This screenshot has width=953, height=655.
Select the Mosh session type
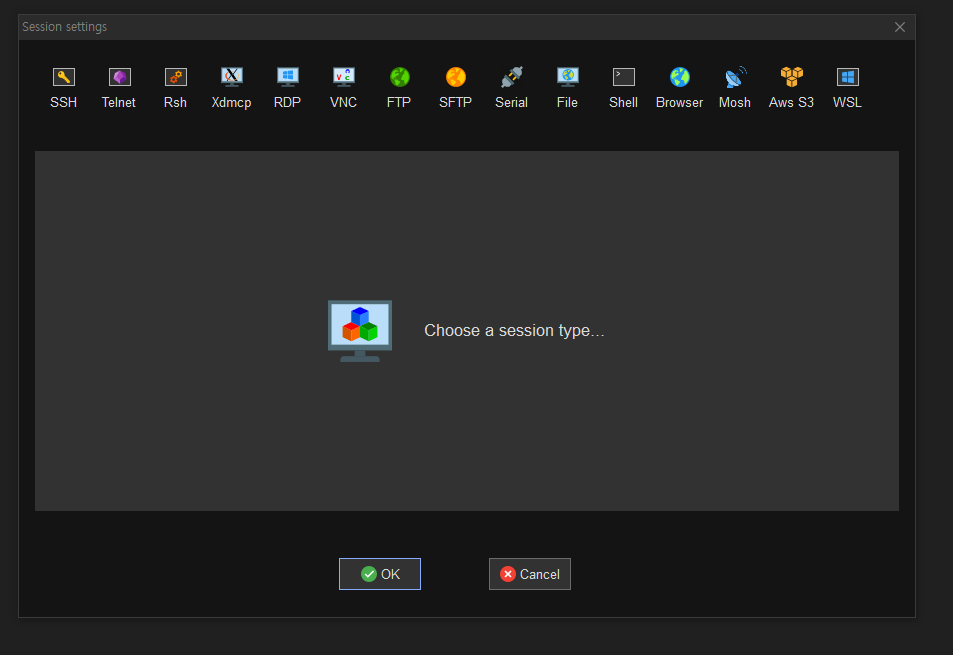pos(735,88)
